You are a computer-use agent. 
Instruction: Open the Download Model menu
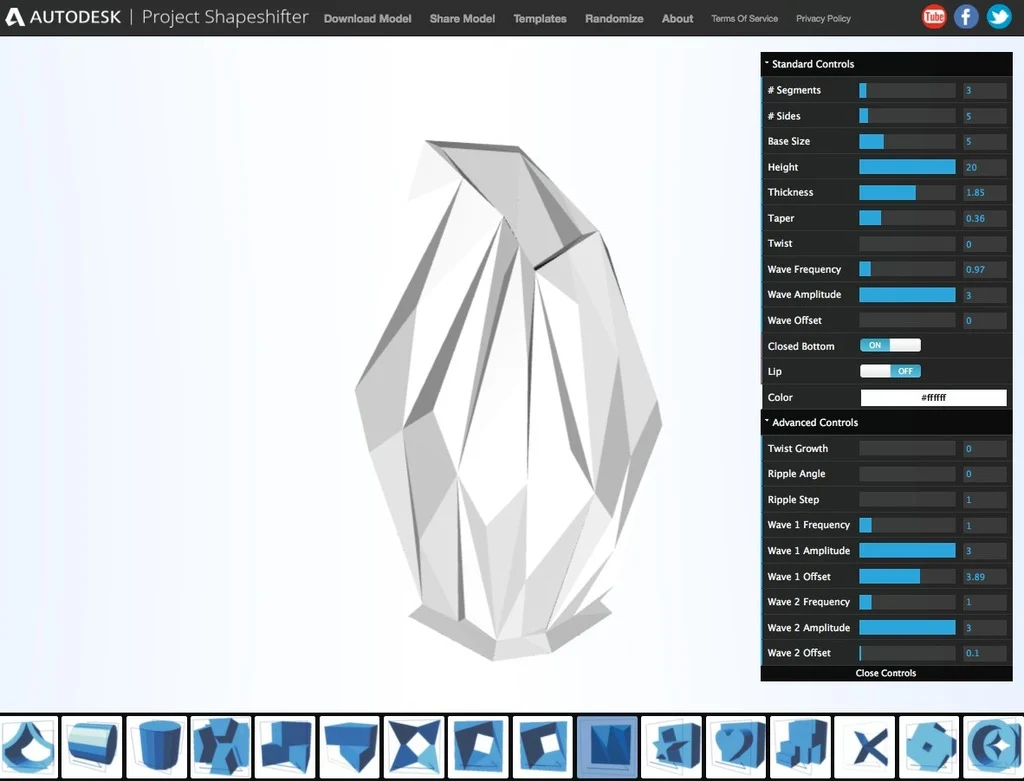368,18
